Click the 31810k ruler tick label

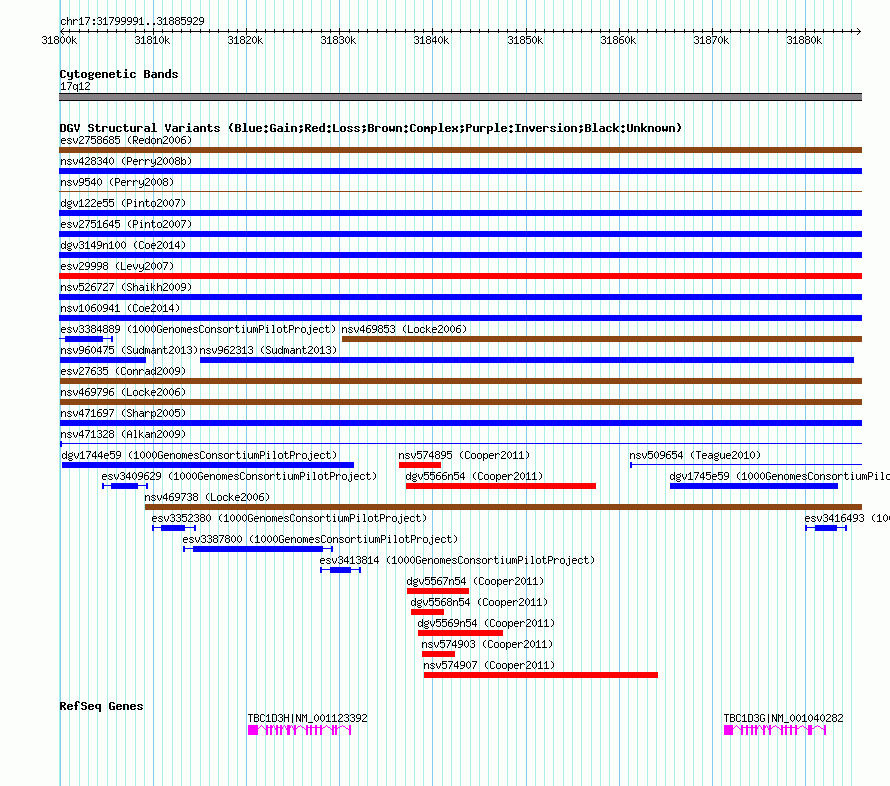[x=152, y=40]
